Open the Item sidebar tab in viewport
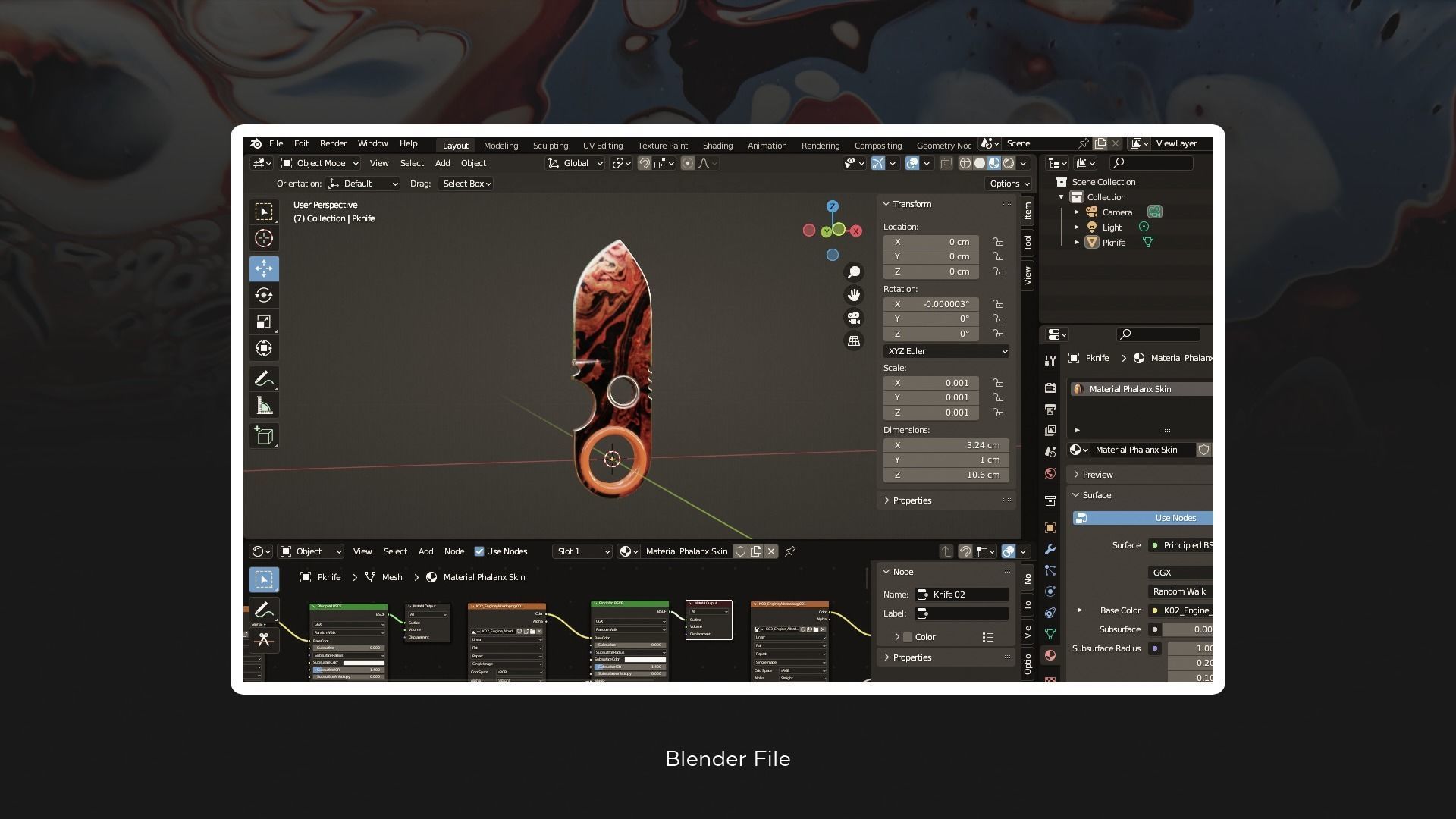The width and height of the screenshot is (1456, 819). click(1028, 211)
